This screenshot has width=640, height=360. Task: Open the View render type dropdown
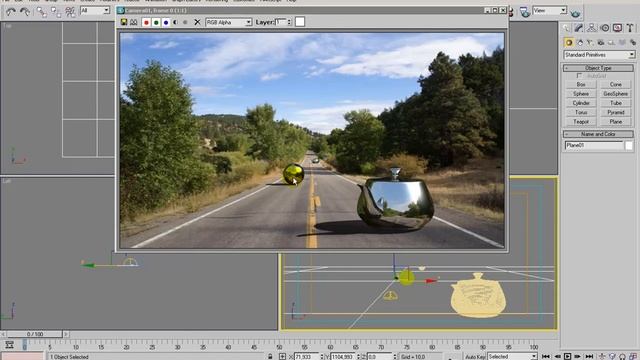pos(550,11)
